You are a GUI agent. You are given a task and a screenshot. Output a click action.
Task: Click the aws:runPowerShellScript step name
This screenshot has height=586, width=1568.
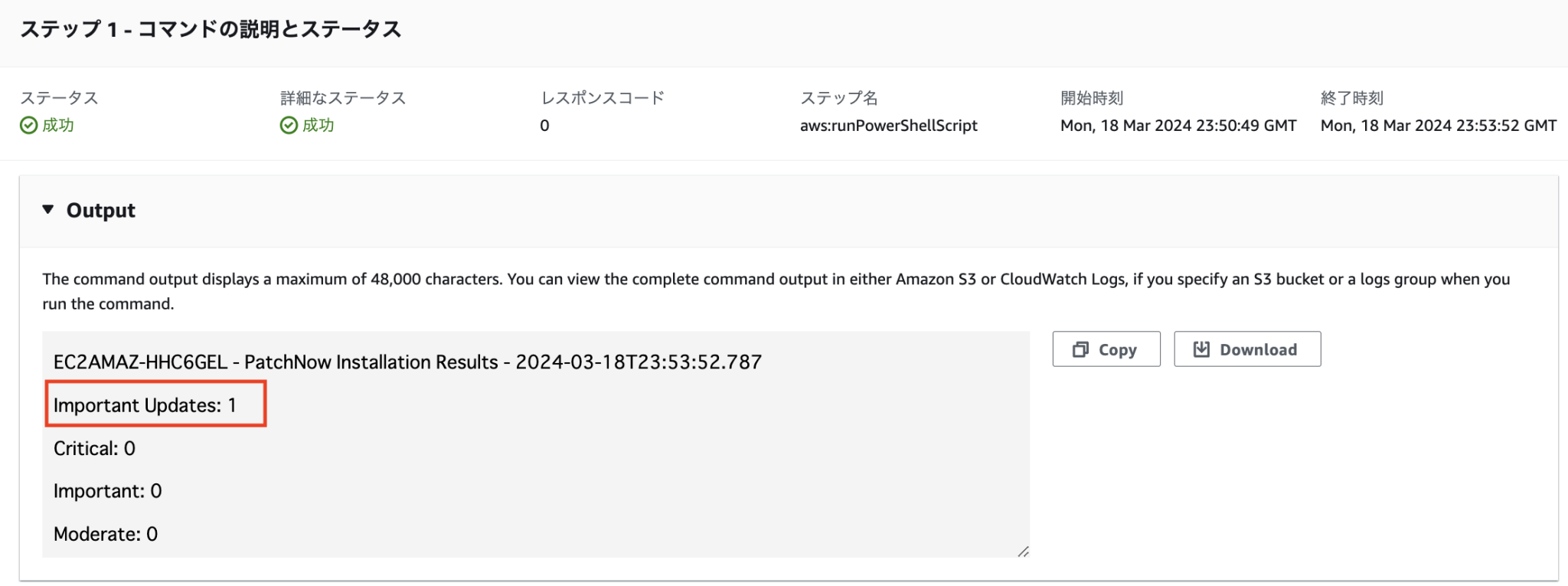(887, 125)
